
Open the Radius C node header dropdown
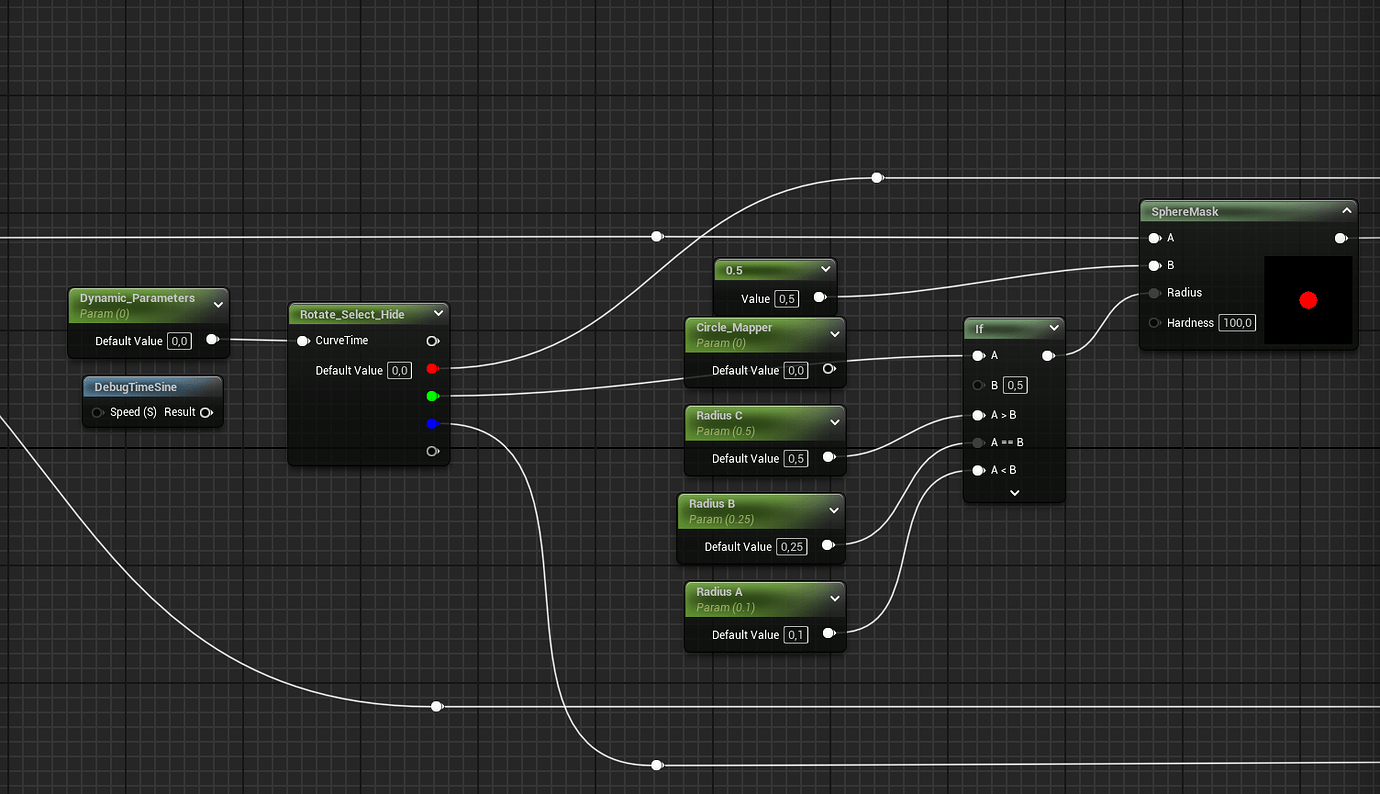834,422
